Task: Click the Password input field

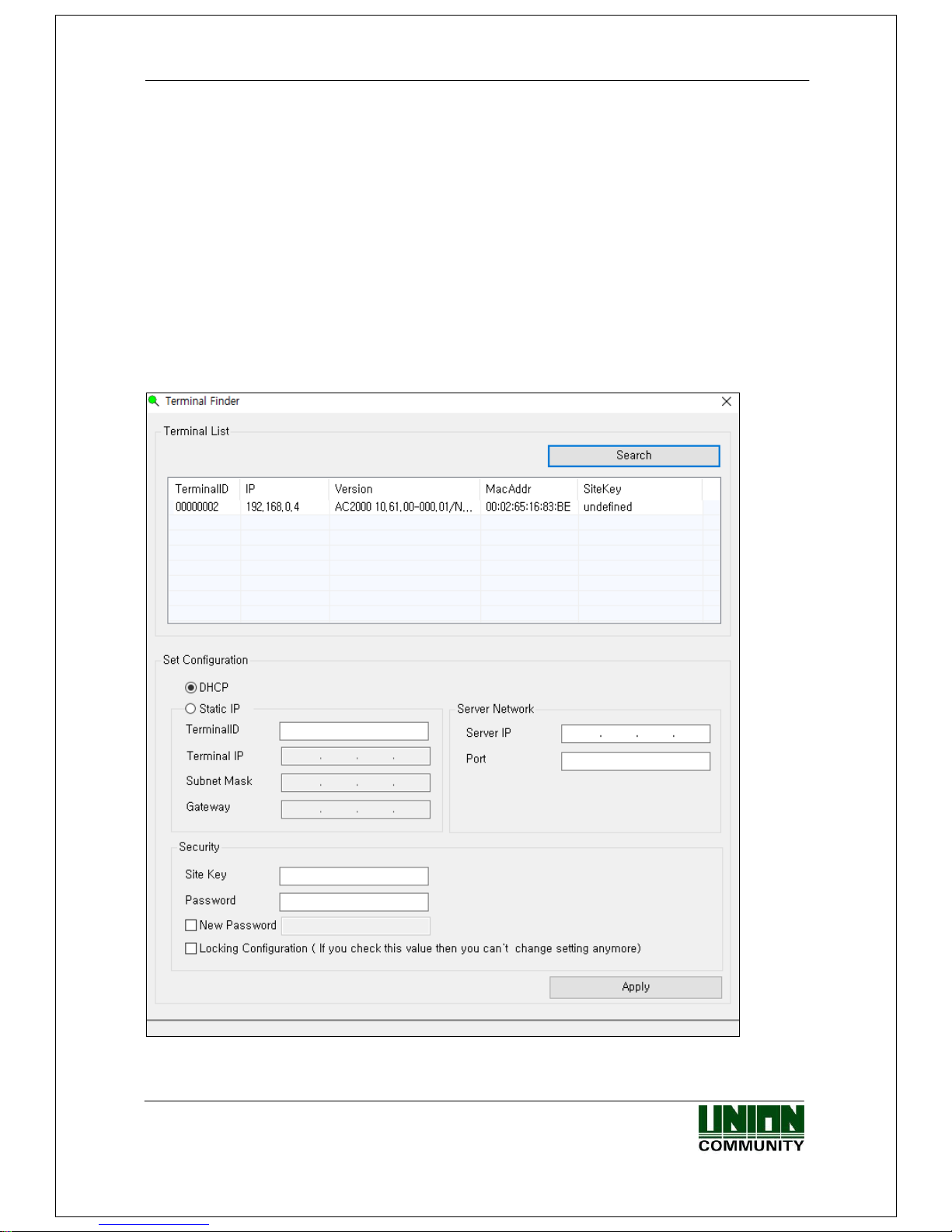Action: (x=354, y=902)
